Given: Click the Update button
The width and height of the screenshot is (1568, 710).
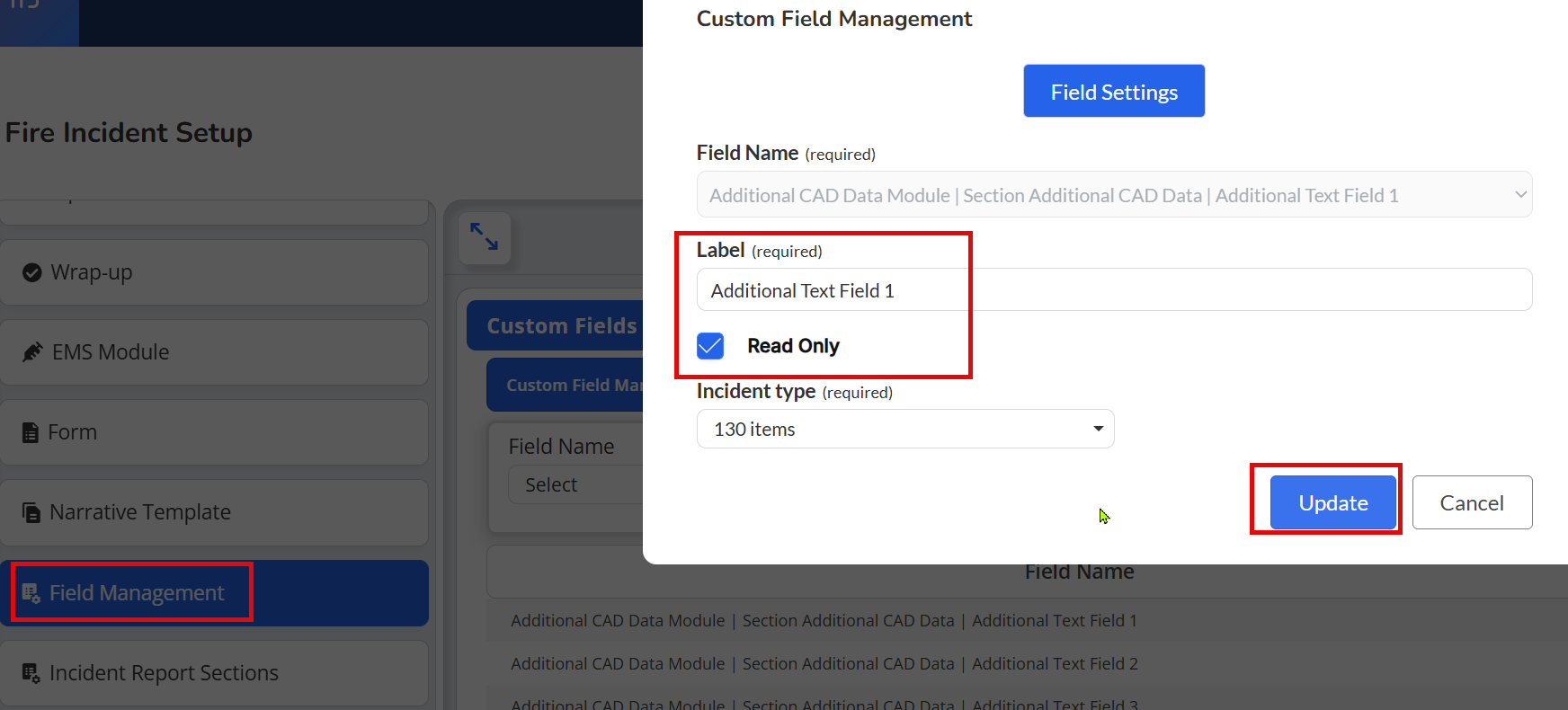Looking at the screenshot, I should [x=1332, y=502].
